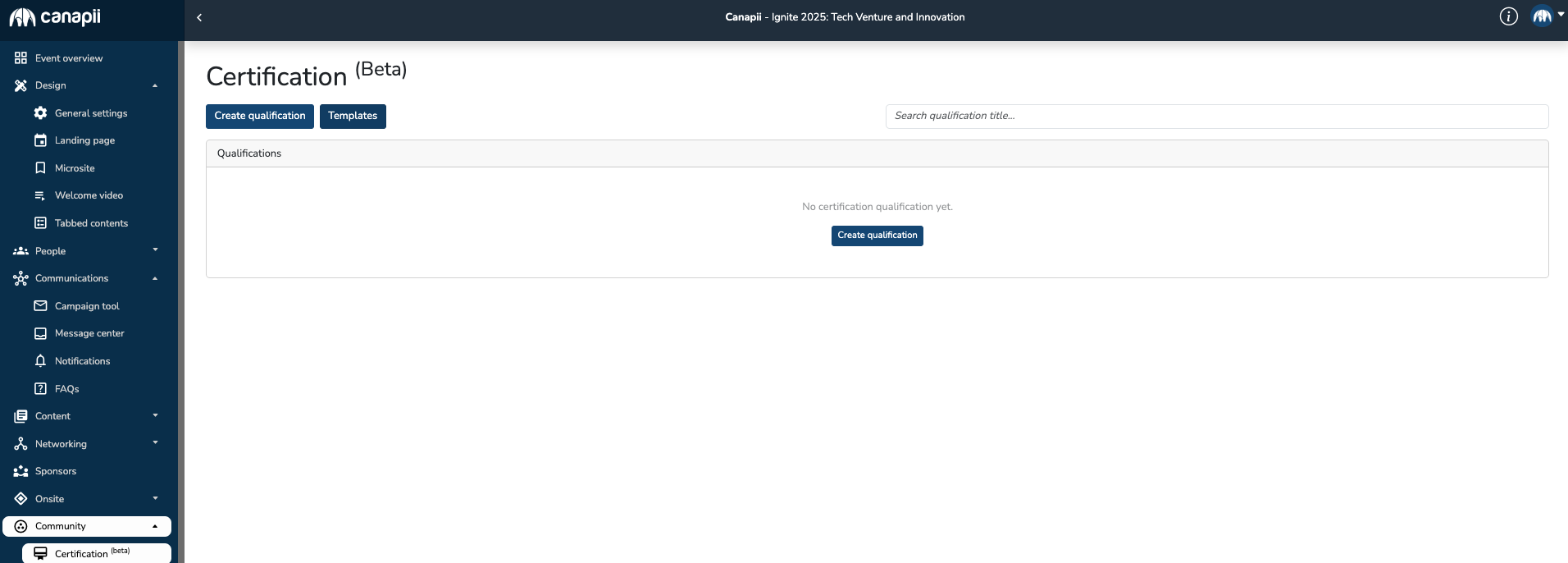The width and height of the screenshot is (1568, 563).
Task: Open Event overview in sidebar
Action: click(x=69, y=58)
